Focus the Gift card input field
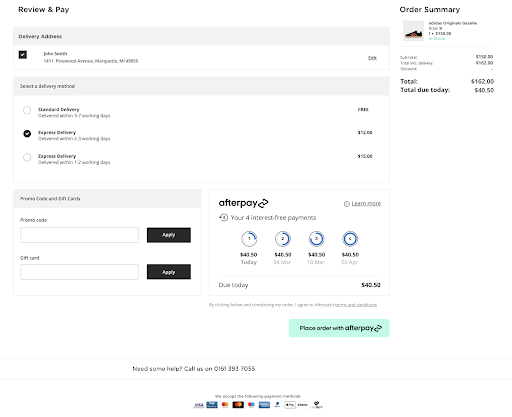The height and width of the screenshot is (417, 512). pos(79,272)
